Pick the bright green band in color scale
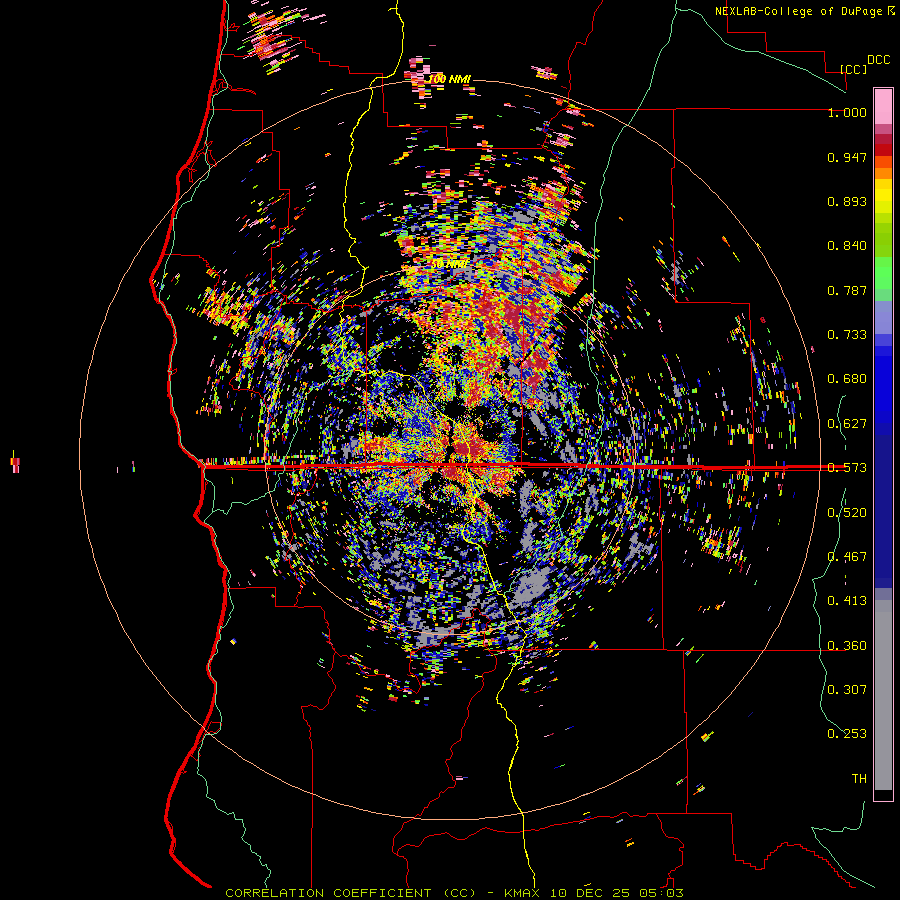 coord(883,273)
